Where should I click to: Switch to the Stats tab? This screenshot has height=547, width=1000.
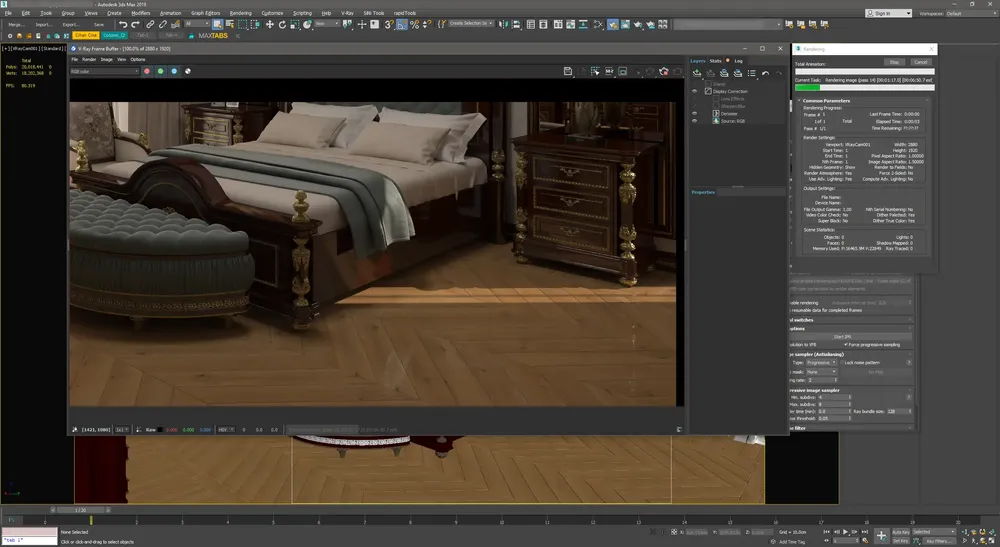pyautogui.click(x=714, y=60)
